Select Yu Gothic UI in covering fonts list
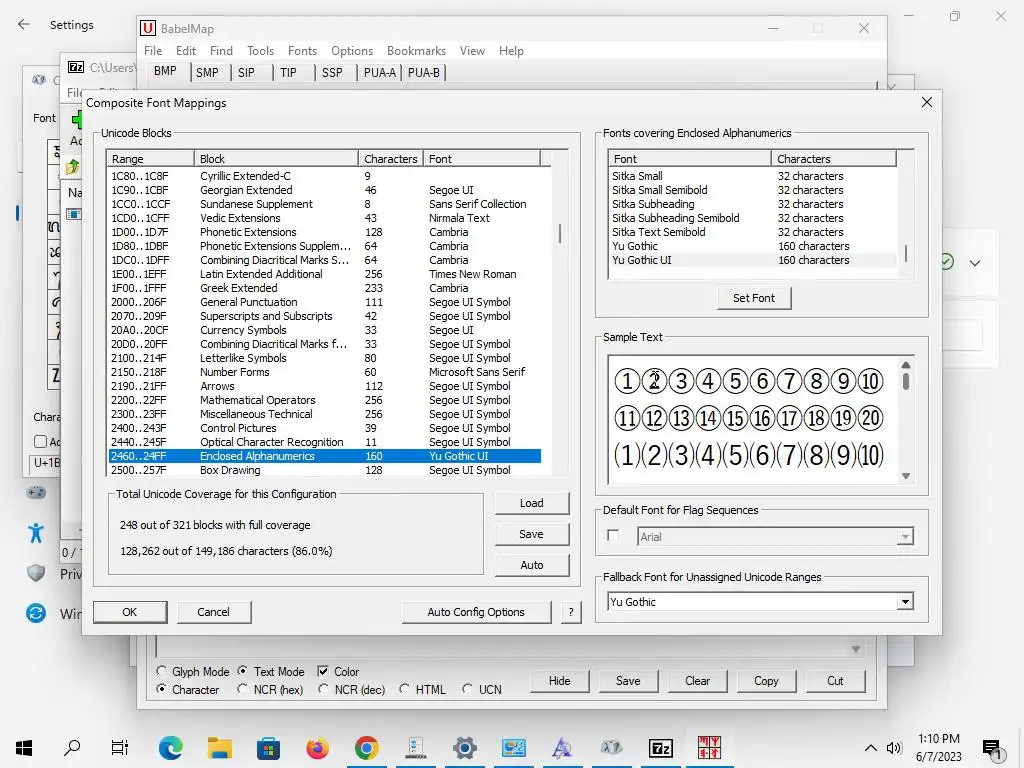The image size is (1024, 768). click(x=752, y=260)
